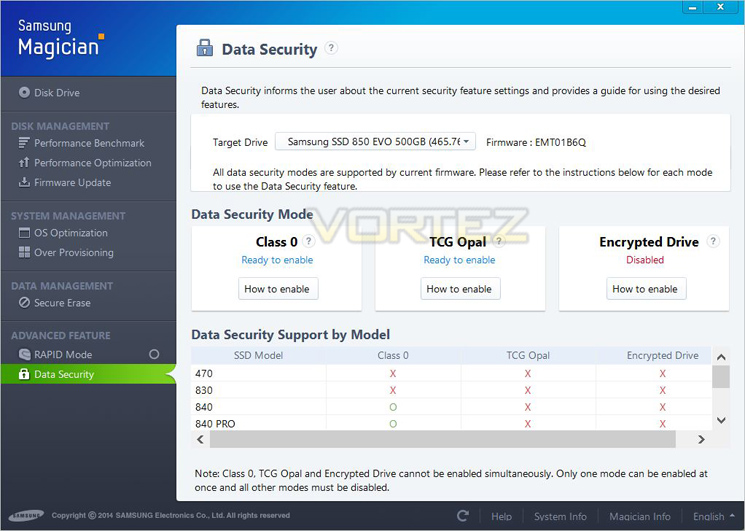Expand the English language selector

click(713, 516)
